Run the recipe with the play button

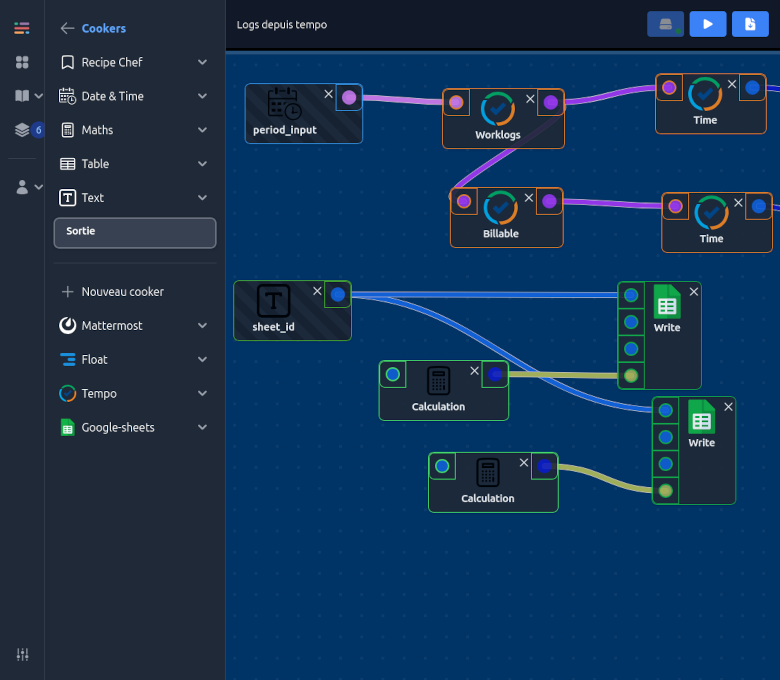click(708, 24)
